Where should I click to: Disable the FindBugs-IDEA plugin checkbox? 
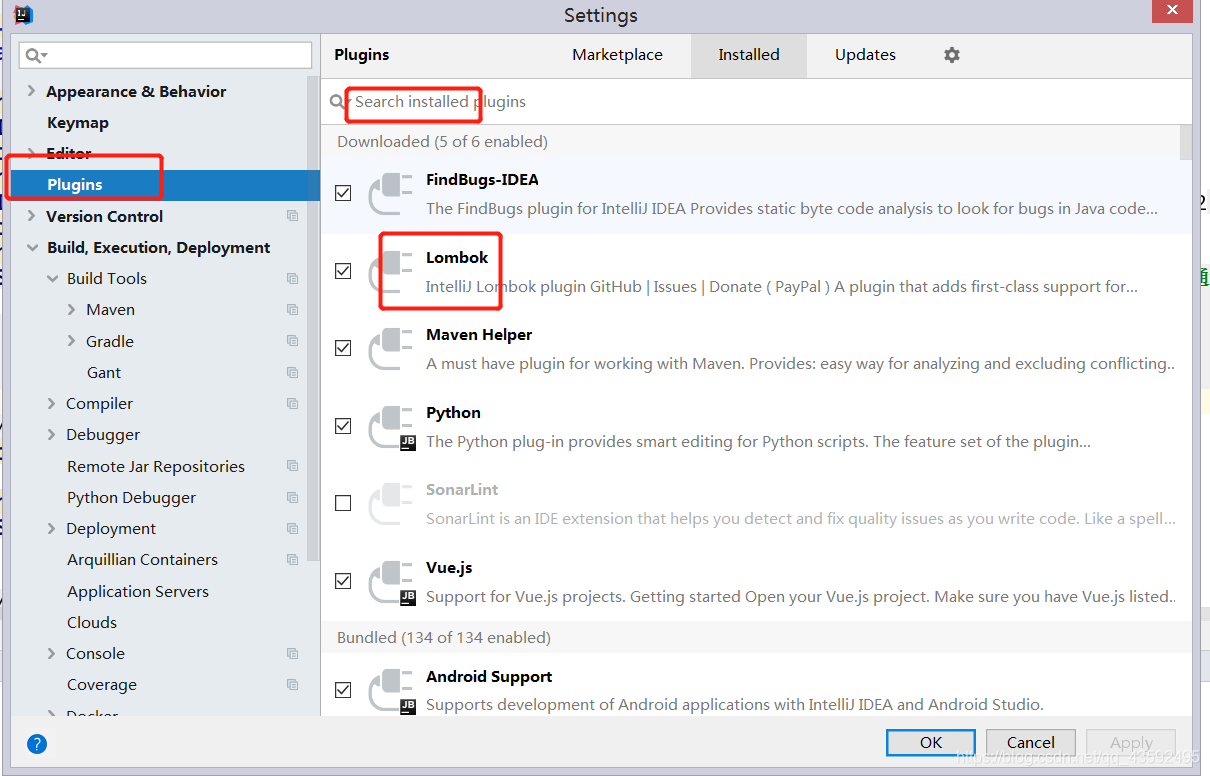click(x=343, y=193)
